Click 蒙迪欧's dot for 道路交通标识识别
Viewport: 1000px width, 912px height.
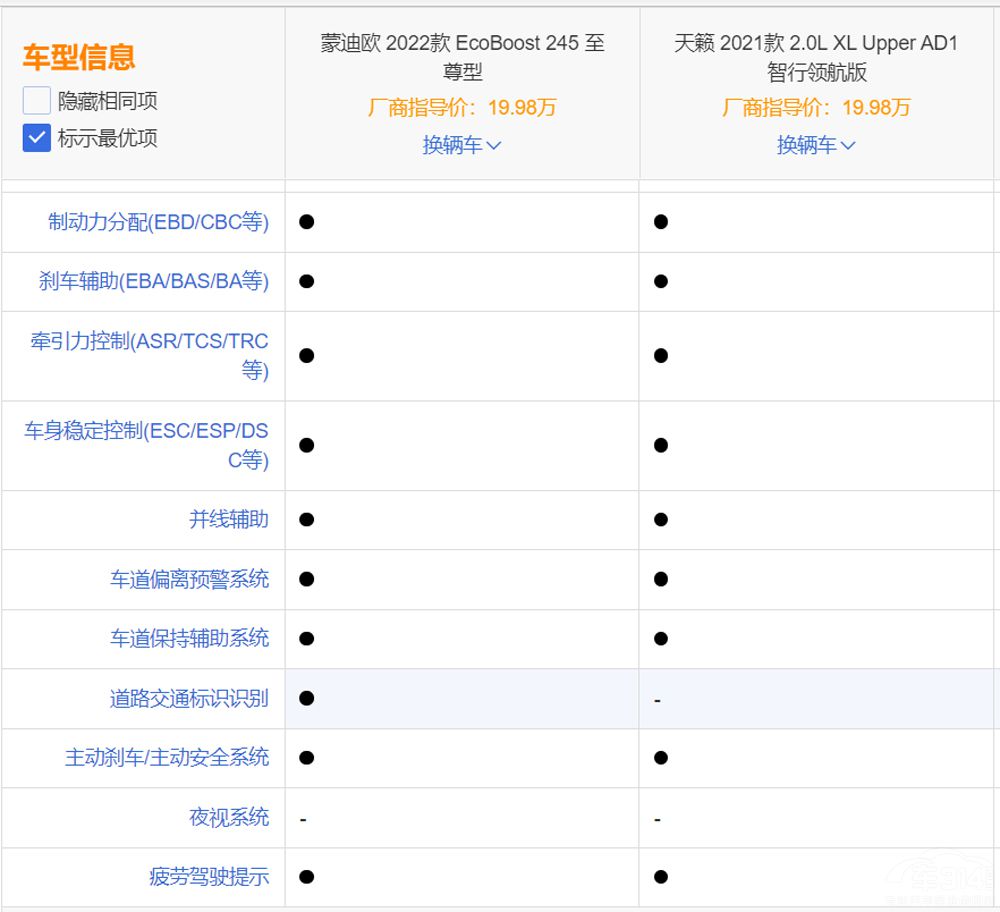click(x=307, y=698)
